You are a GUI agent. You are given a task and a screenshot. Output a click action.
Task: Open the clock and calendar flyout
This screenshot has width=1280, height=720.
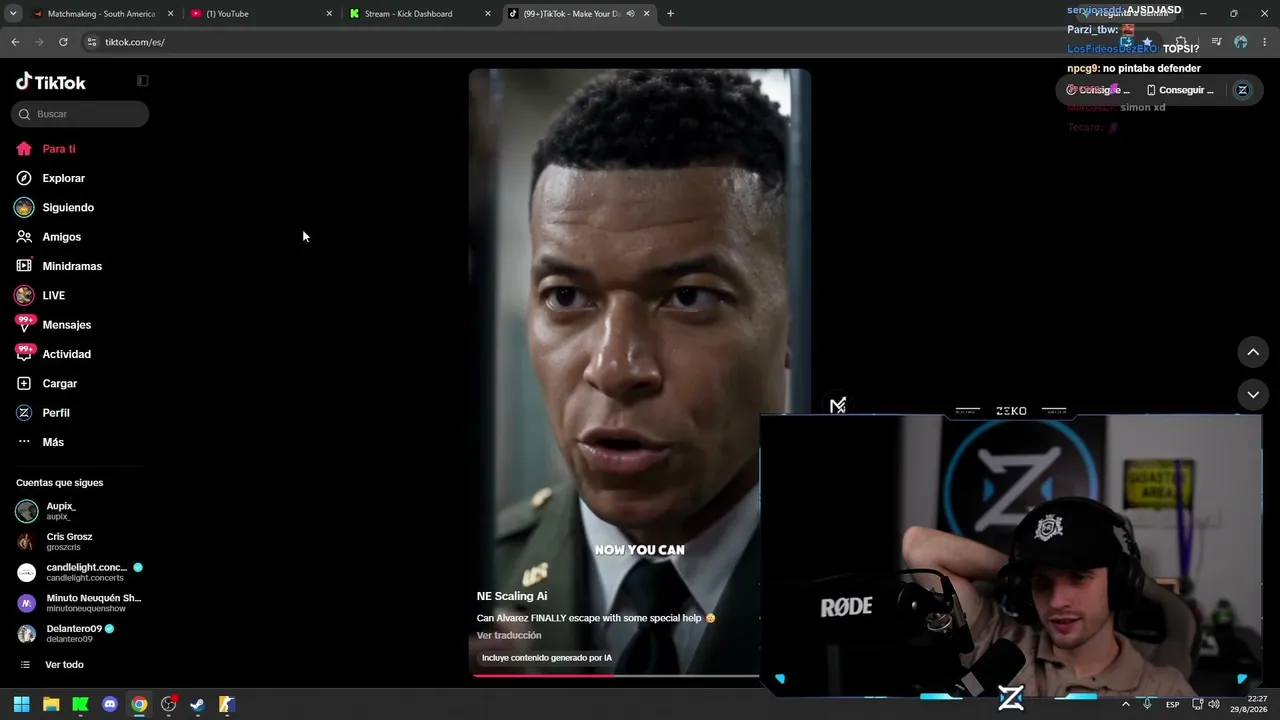[x=1250, y=704]
